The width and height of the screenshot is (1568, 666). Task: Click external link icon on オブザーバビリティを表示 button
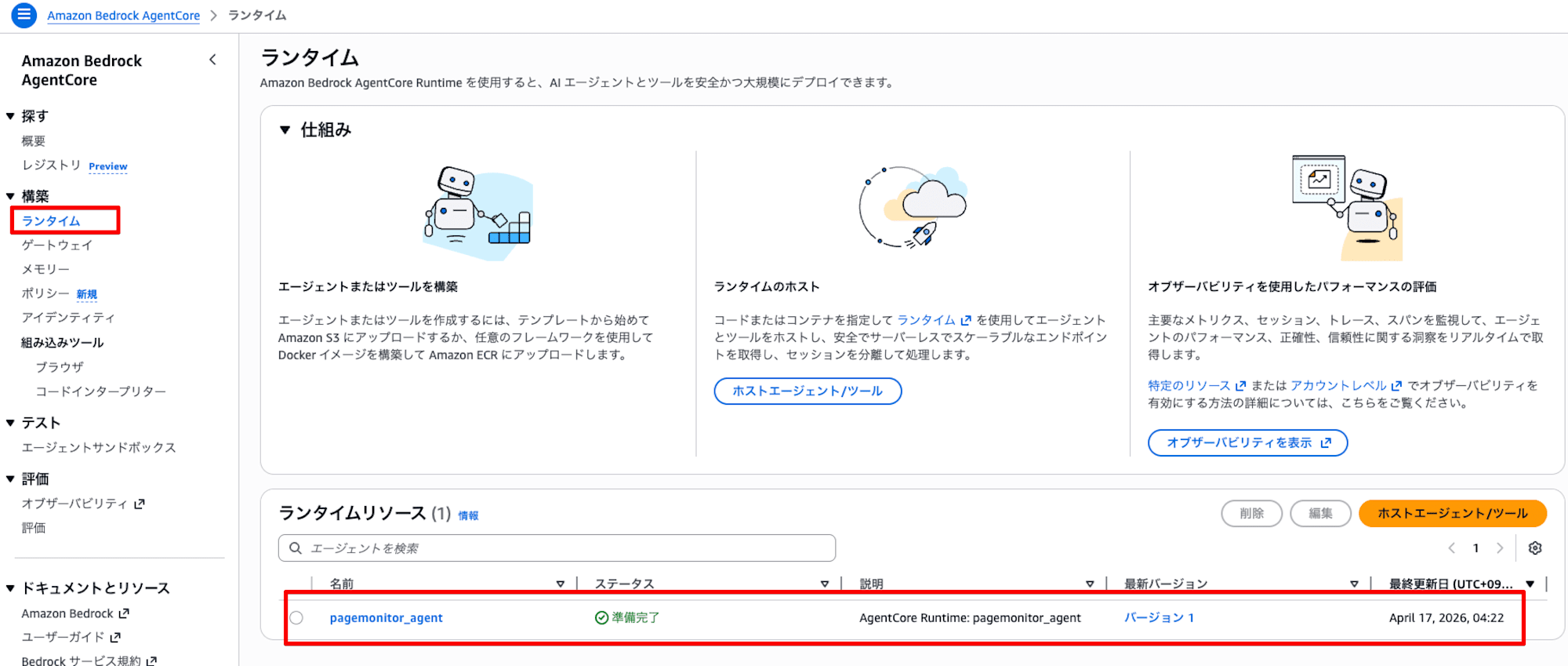click(x=1326, y=443)
